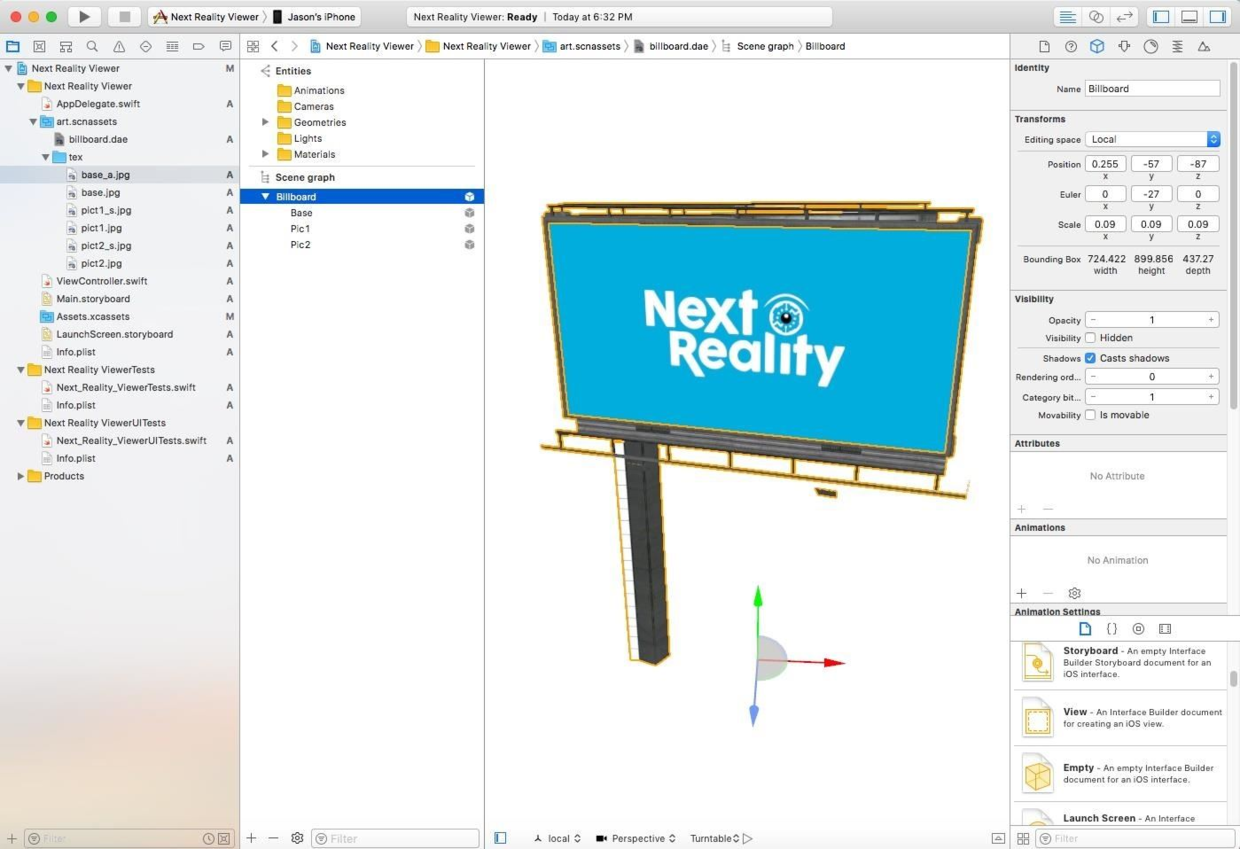Open the Media library in the utilities panel
Image resolution: width=1240 pixels, height=849 pixels.
tap(1164, 628)
